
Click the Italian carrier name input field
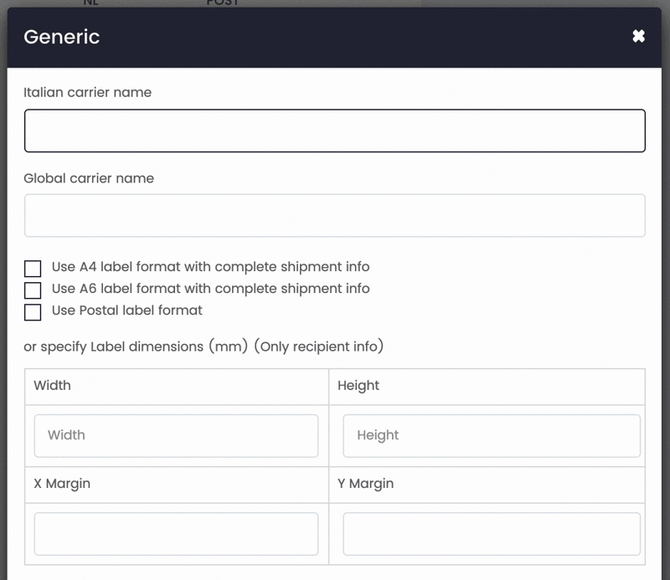[x=334, y=131]
